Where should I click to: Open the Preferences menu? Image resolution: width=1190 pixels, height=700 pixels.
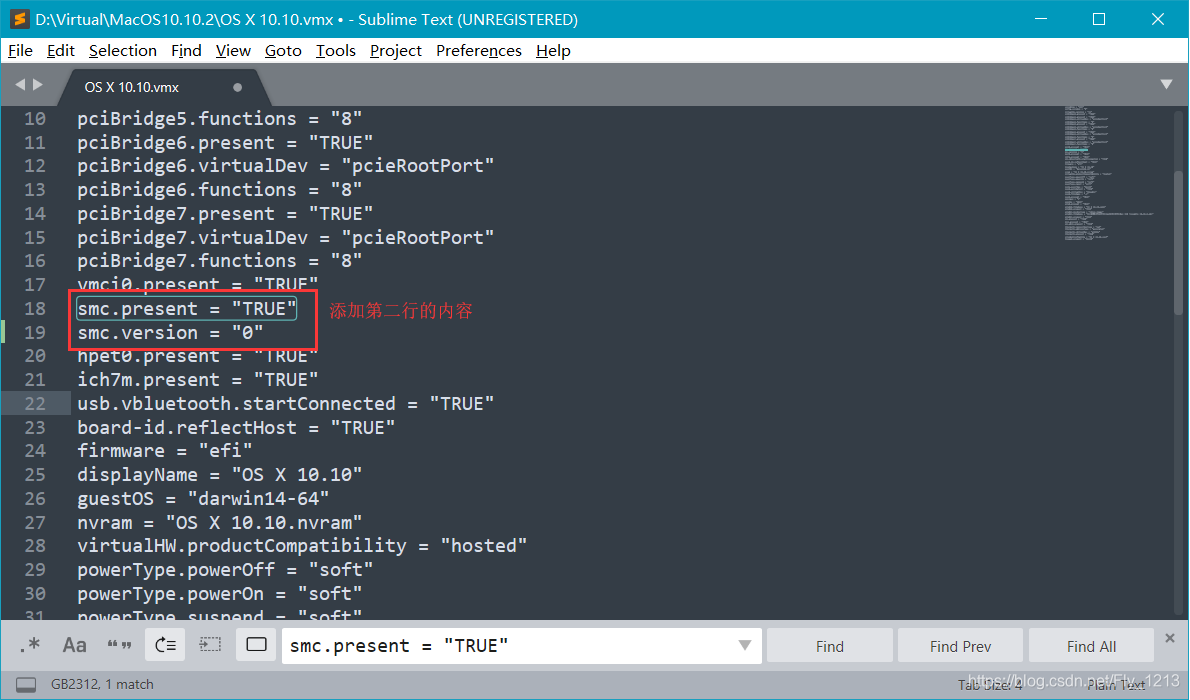479,51
